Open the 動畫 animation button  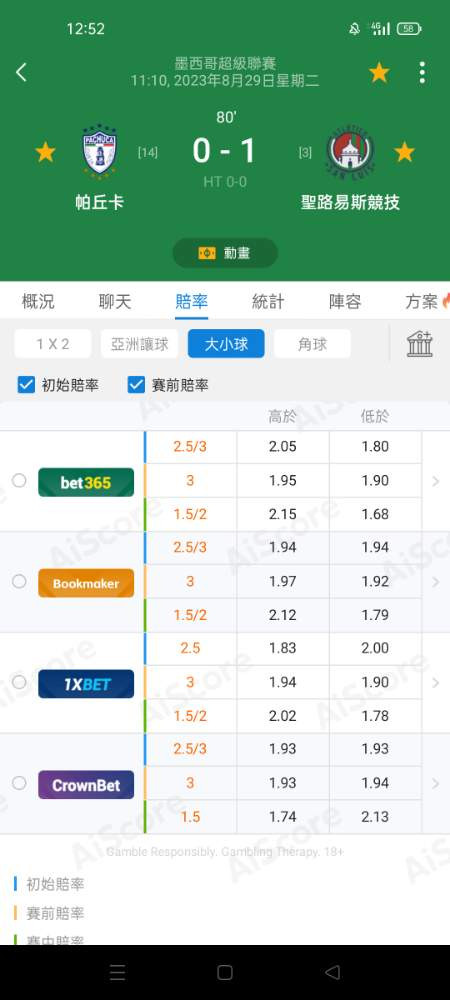225,253
